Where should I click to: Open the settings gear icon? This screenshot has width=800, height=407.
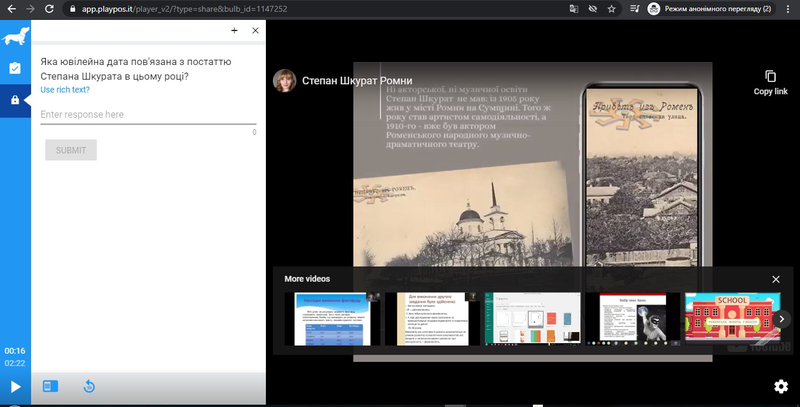tap(780, 386)
